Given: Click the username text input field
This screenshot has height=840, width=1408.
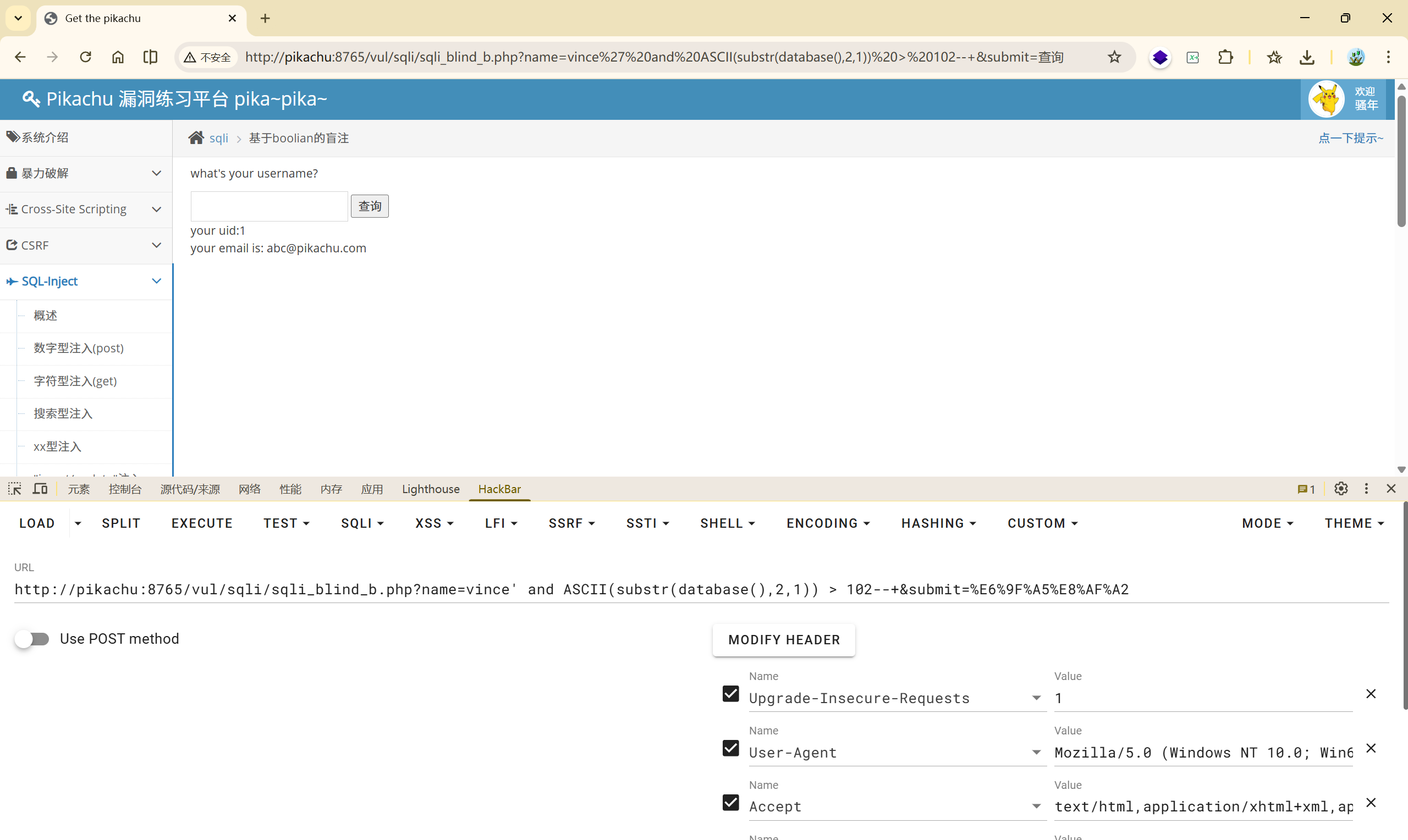Looking at the screenshot, I should [269, 206].
